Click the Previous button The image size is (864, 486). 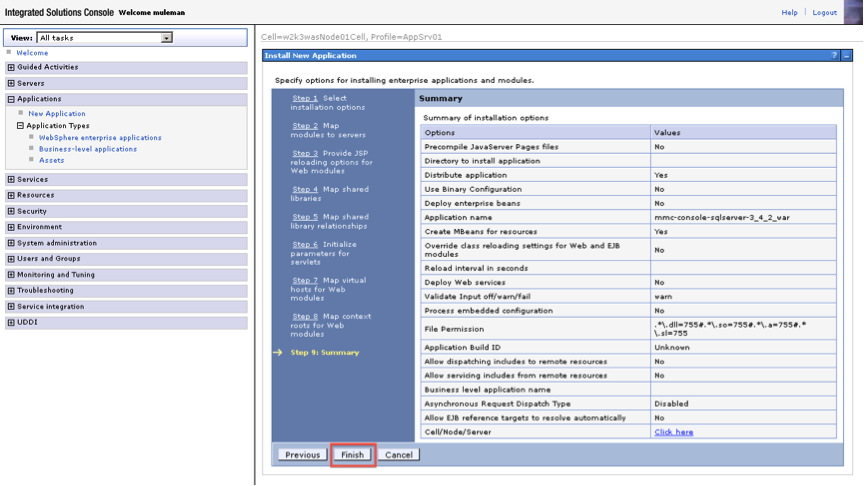pos(302,454)
